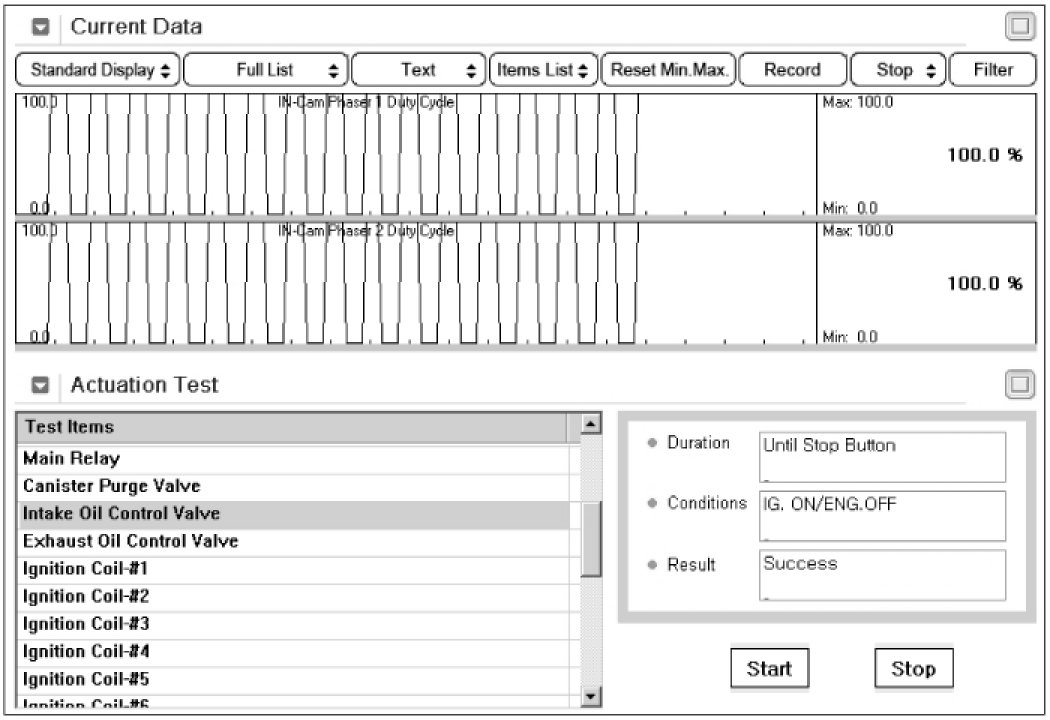The height and width of the screenshot is (720, 1050).
Task: Select Canister Purge Valve test item
Action: coord(112,486)
